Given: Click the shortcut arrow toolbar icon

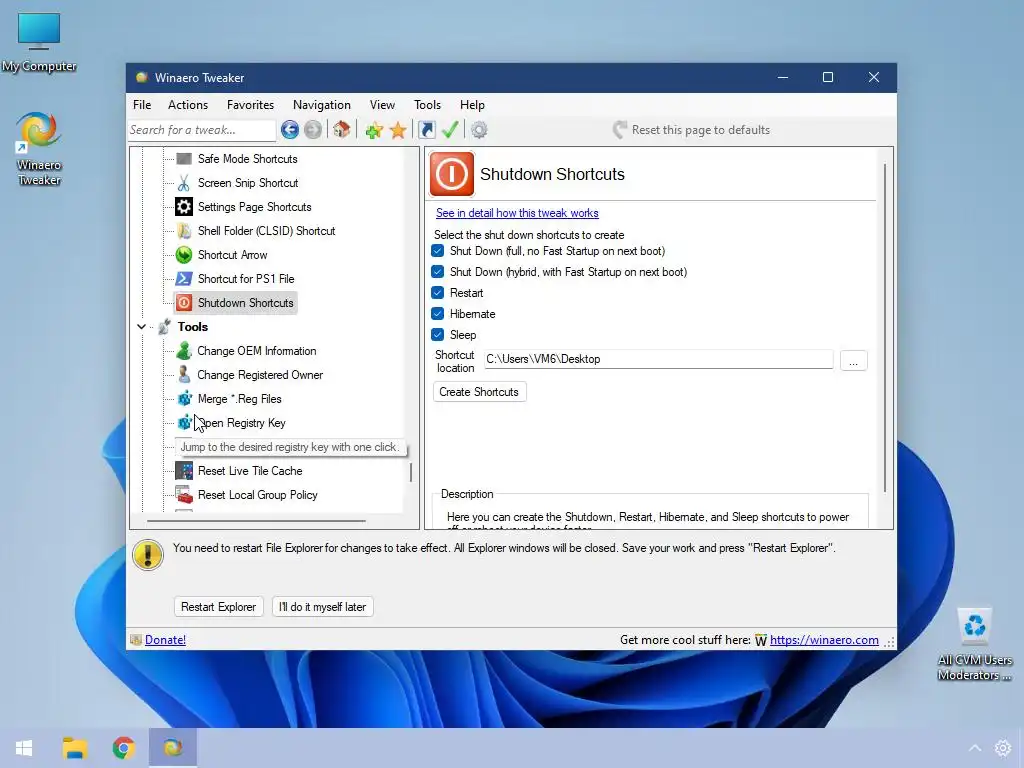Looking at the screenshot, I should click(x=426, y=130).
